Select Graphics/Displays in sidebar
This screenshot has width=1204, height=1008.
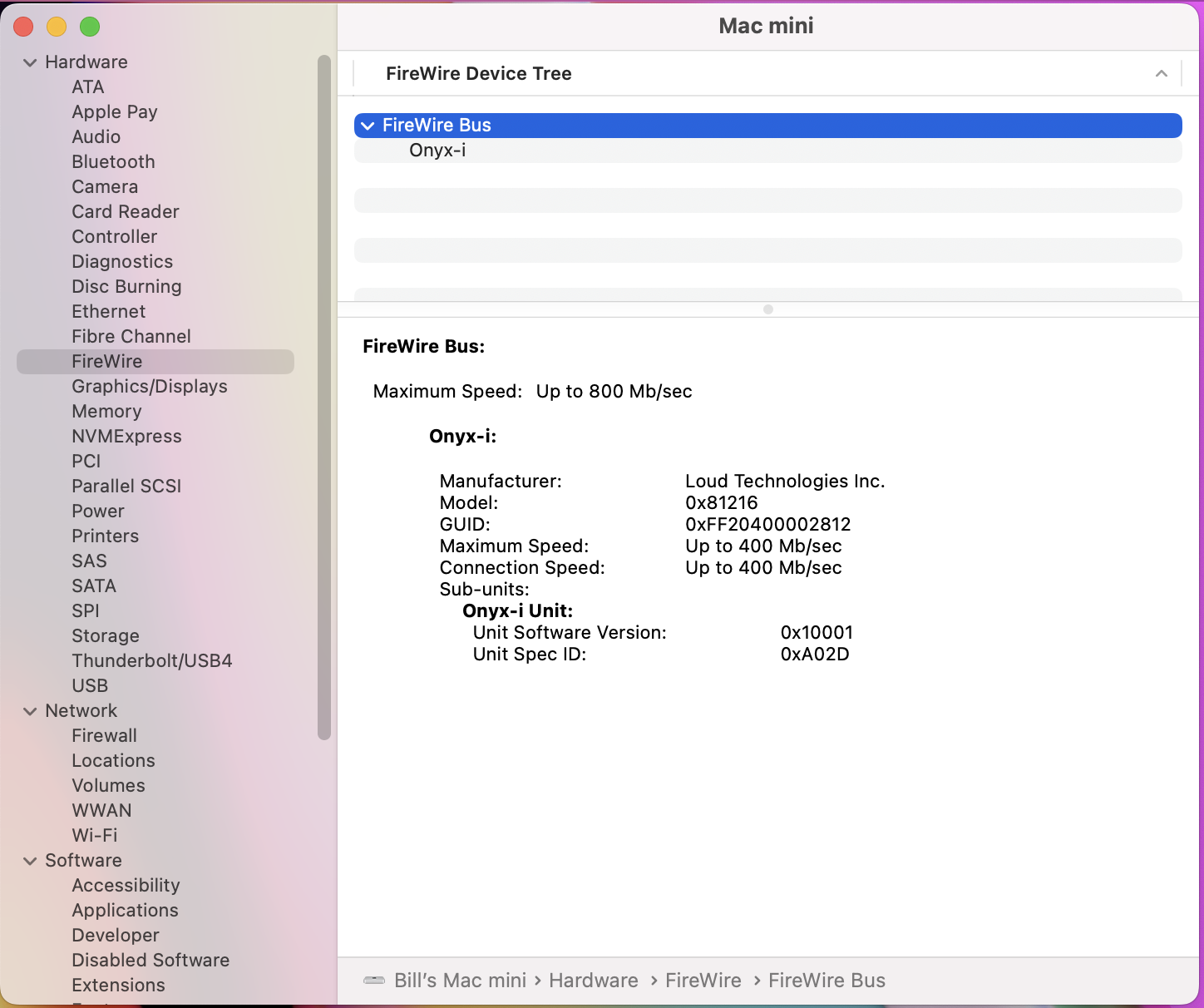click(x=150, y=387)
